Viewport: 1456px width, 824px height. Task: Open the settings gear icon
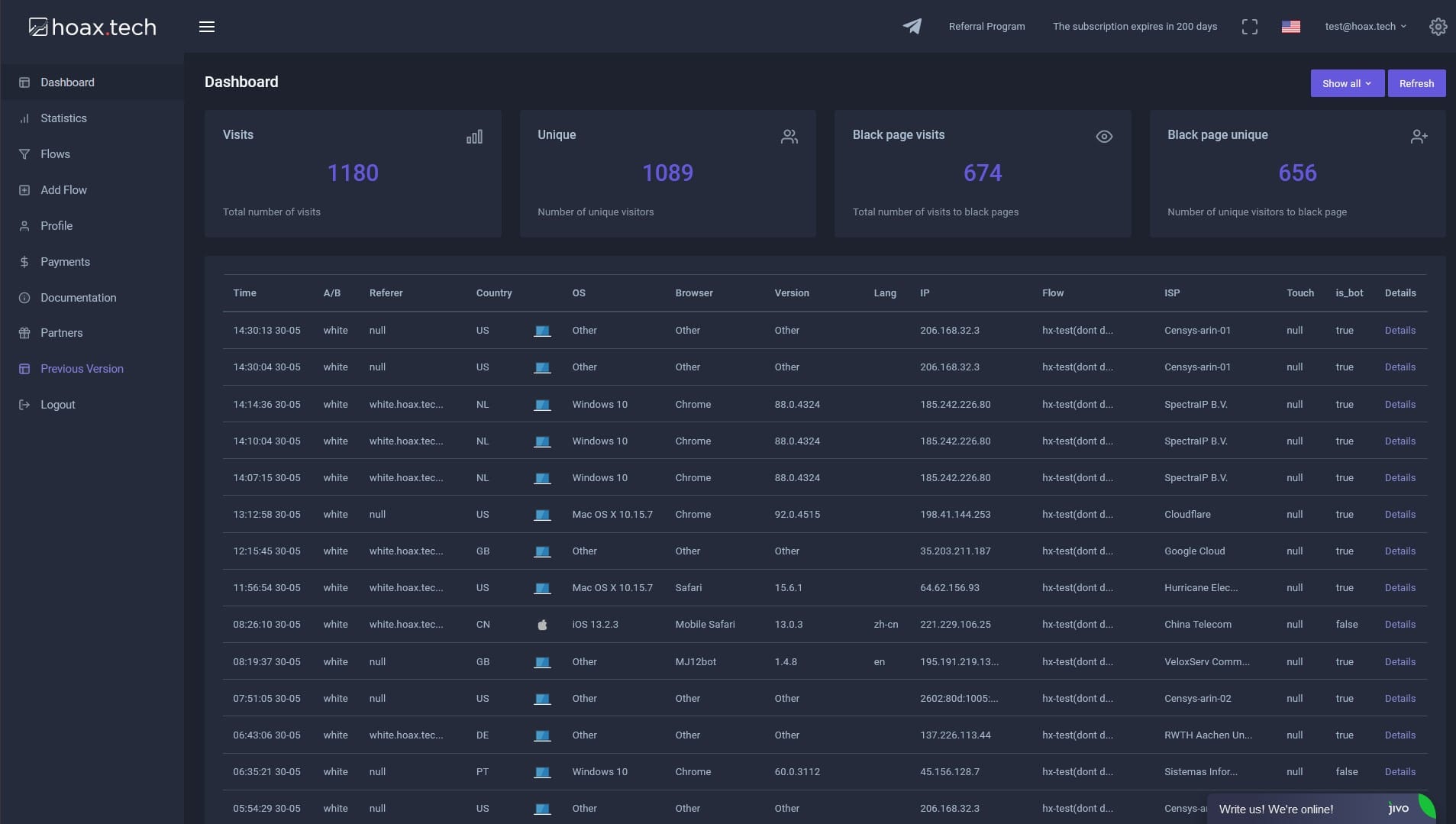1438,26
